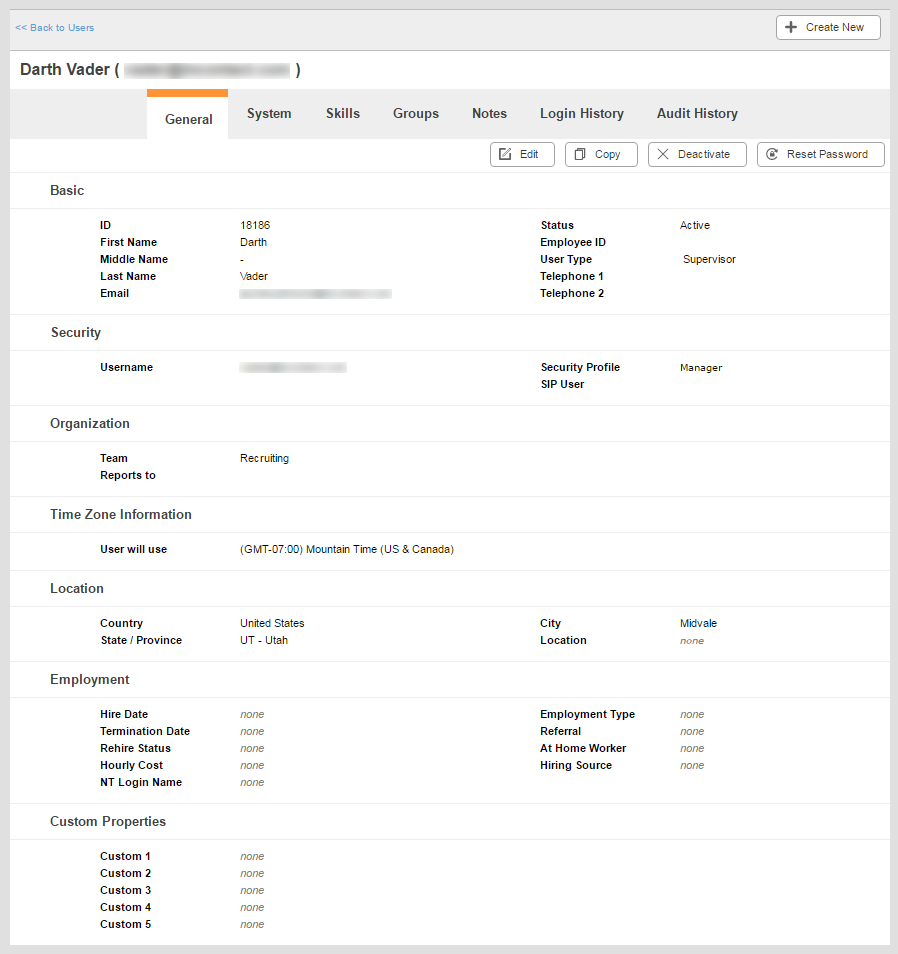The height and width of the screenshot is (954, 898).
Task: Select the First Name value Darth
Action: 253,242
